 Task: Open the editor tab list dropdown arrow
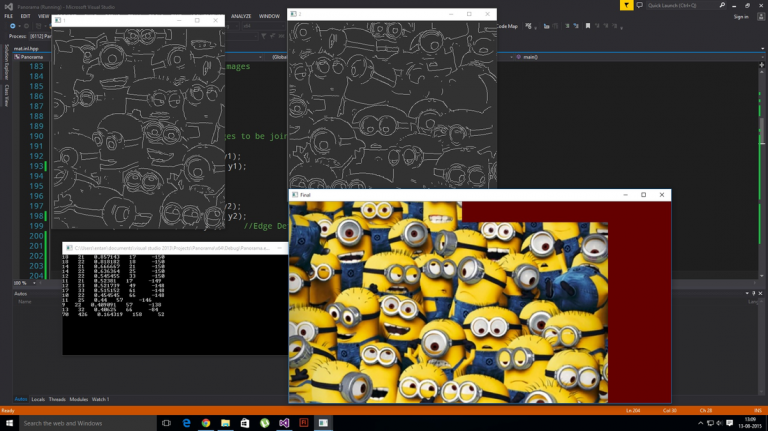762,48
